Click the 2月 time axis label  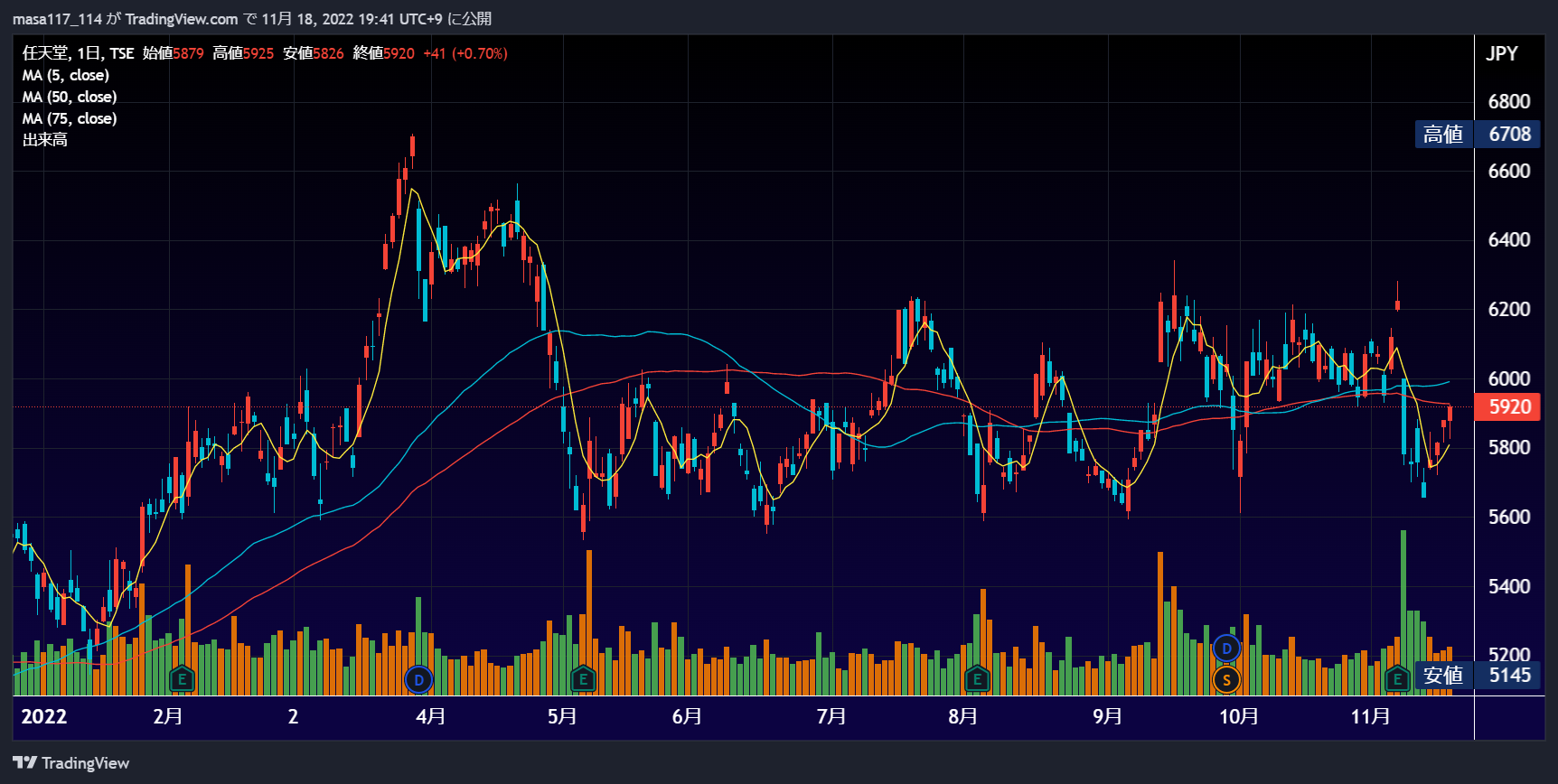168,716
